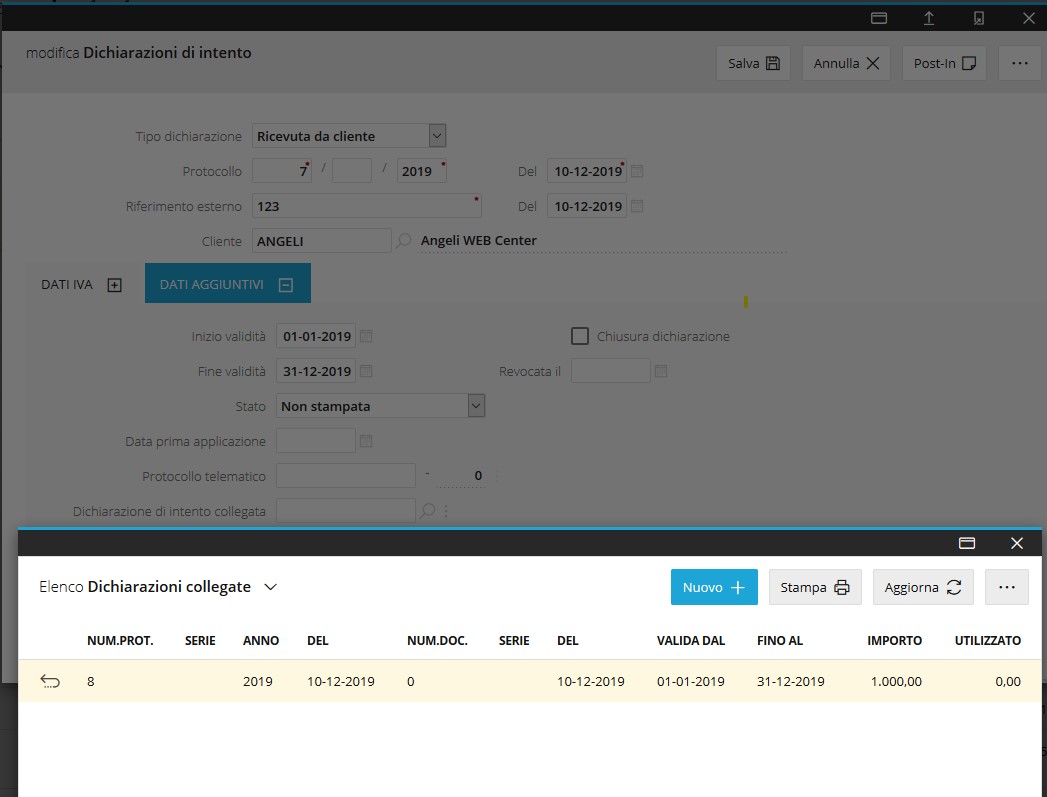Open calendar picker for Fine validità date

pos(366,371)
